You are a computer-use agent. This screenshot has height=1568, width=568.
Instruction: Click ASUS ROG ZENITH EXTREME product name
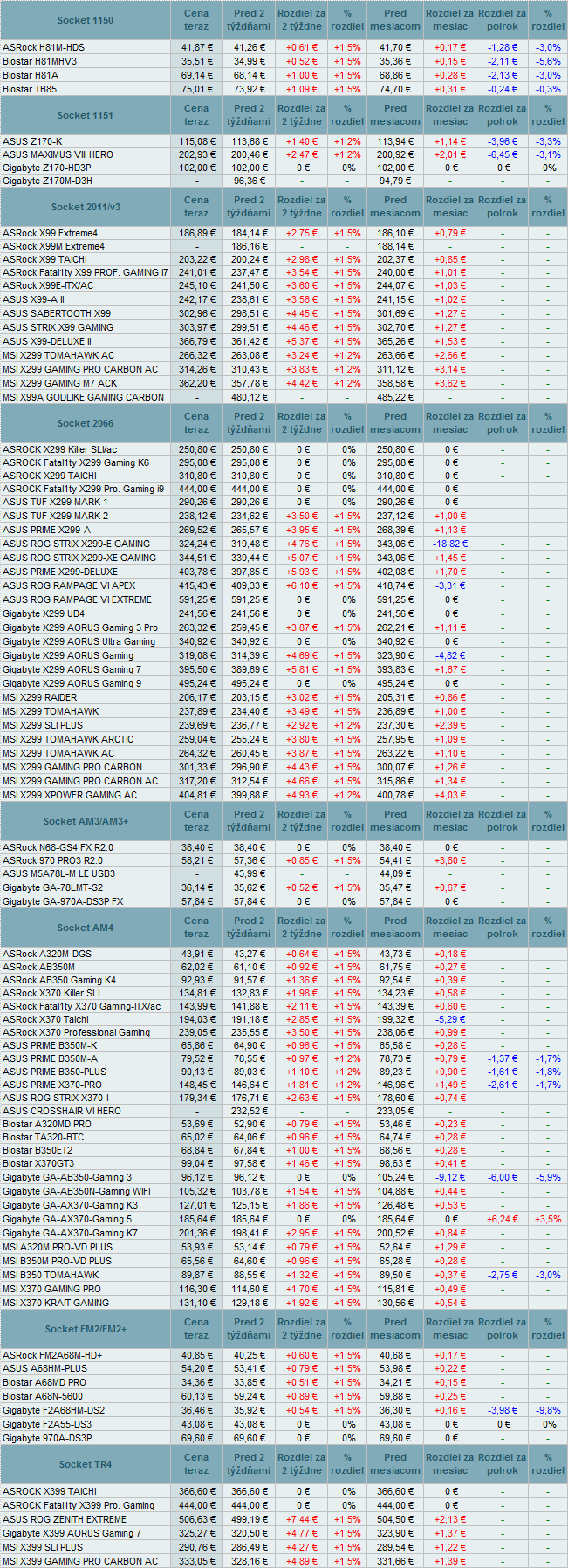click(65, 1520)
